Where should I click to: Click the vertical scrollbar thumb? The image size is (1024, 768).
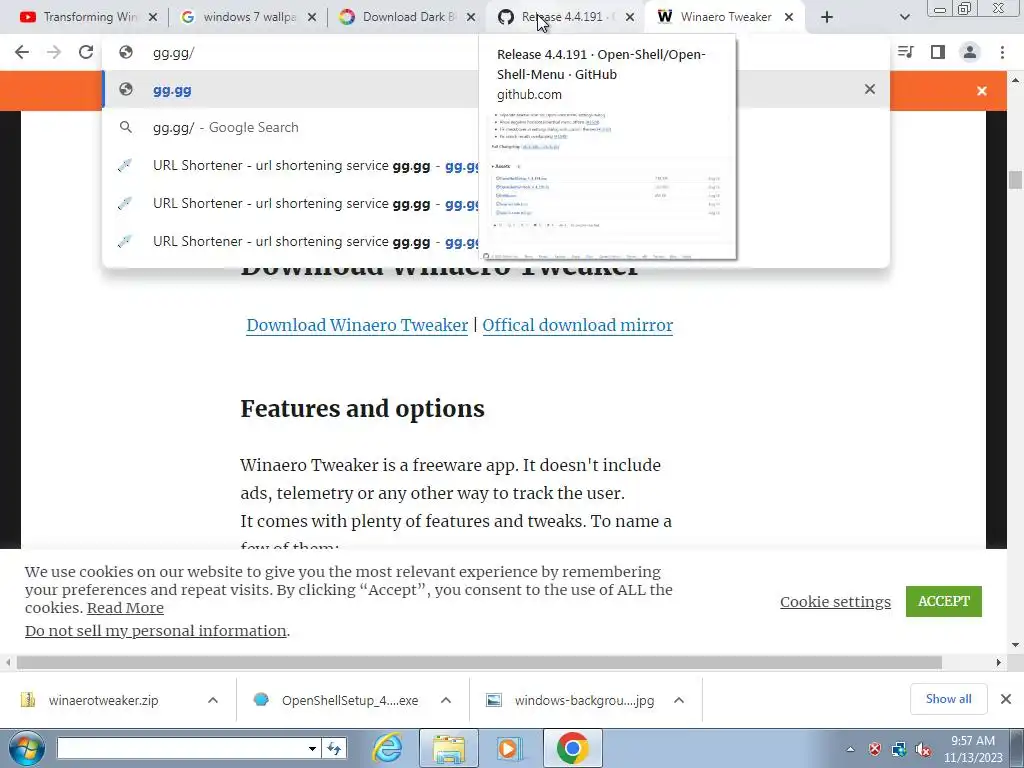pyautogui.click(x=1015, y=180)
